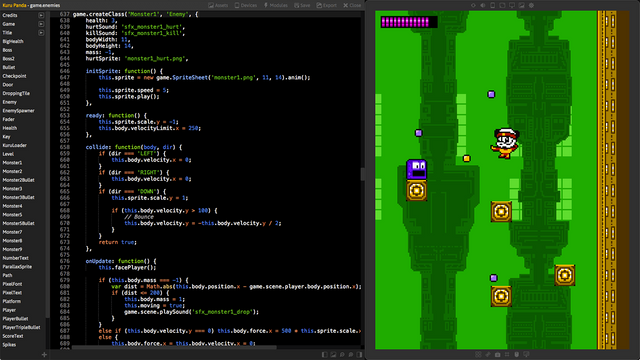Click the mouse icon below game preview

pos(517,354)
